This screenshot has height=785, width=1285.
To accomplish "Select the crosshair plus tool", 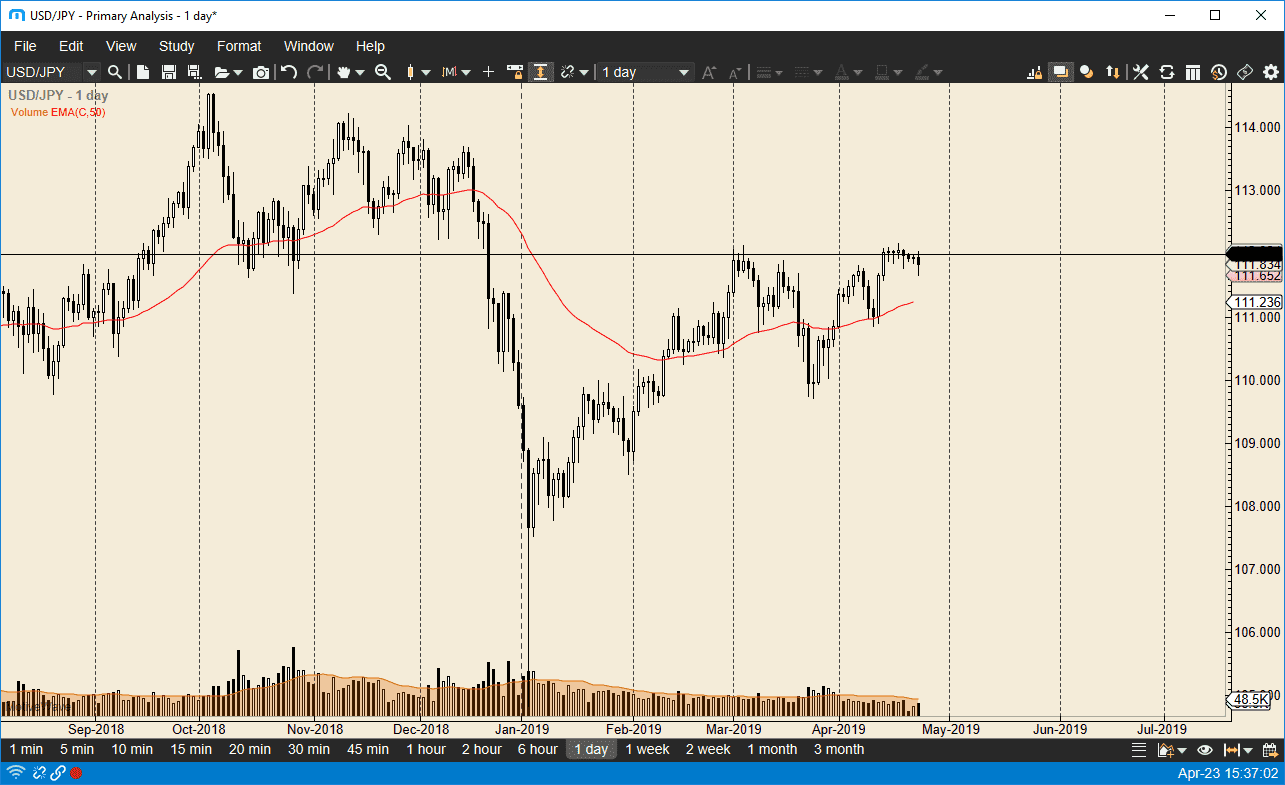I will [488, 72].
